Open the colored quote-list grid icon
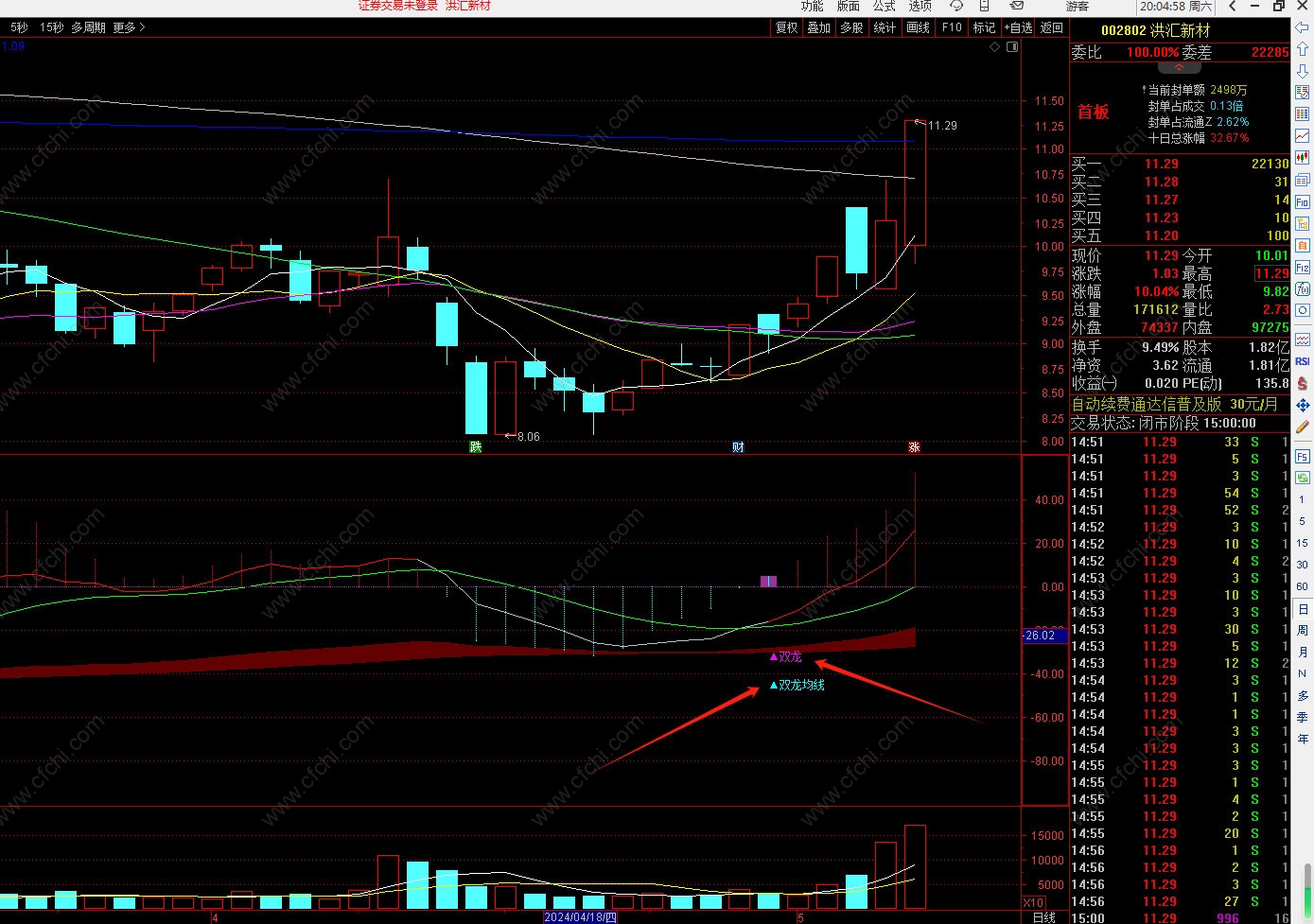This screenshot has width=1314, height=924. pos(1303,113)
